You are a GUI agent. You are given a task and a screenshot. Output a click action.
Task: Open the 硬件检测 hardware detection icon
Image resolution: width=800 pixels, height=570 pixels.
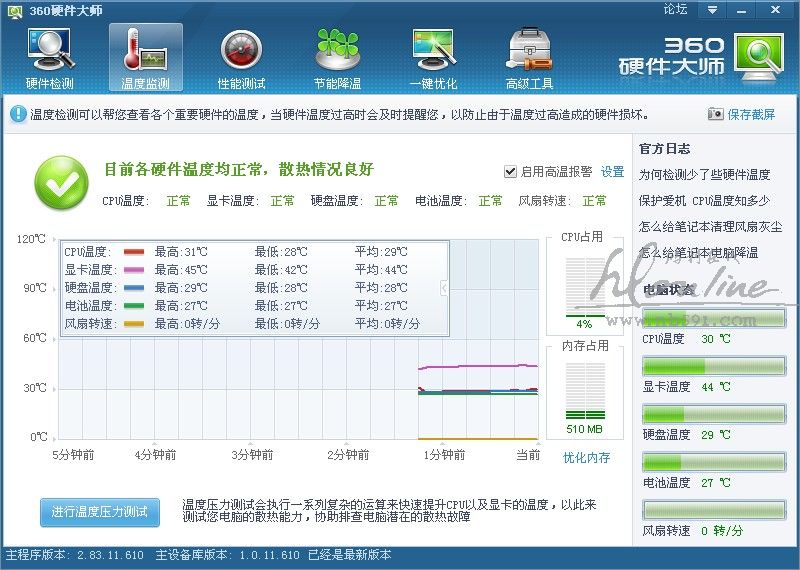click(50, 58)
